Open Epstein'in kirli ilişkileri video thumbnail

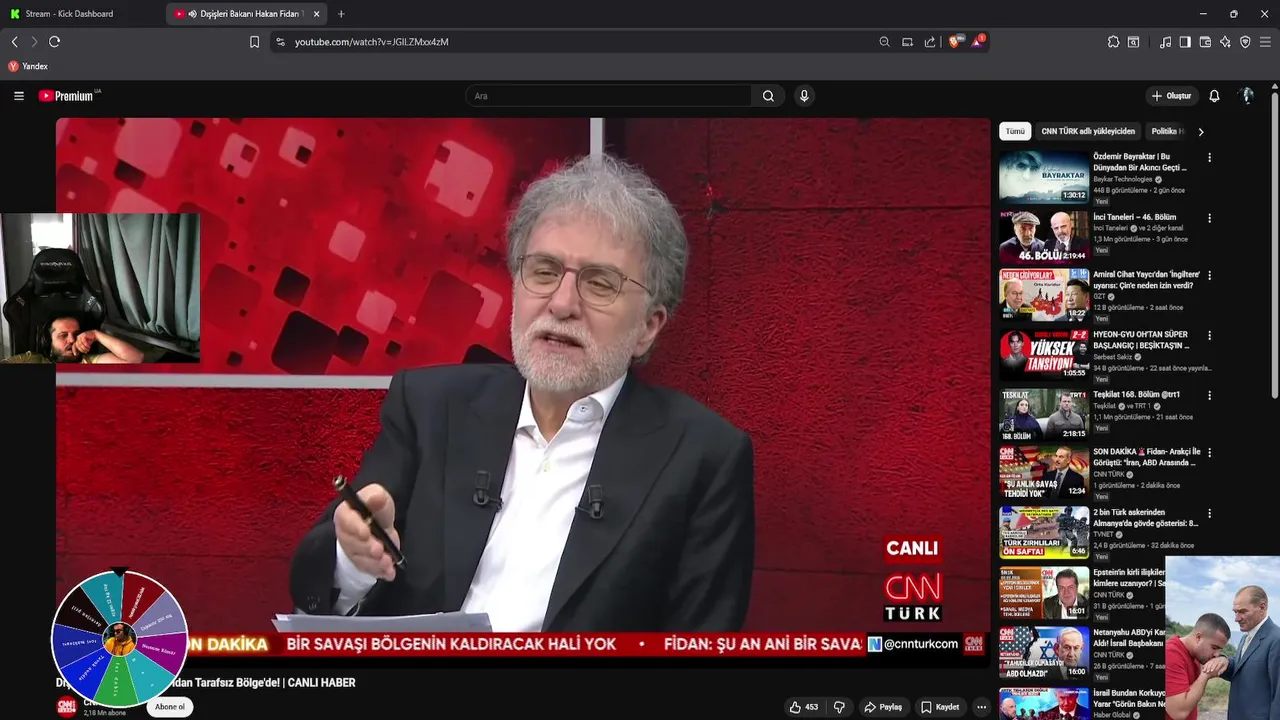[x=1044, y=593]
